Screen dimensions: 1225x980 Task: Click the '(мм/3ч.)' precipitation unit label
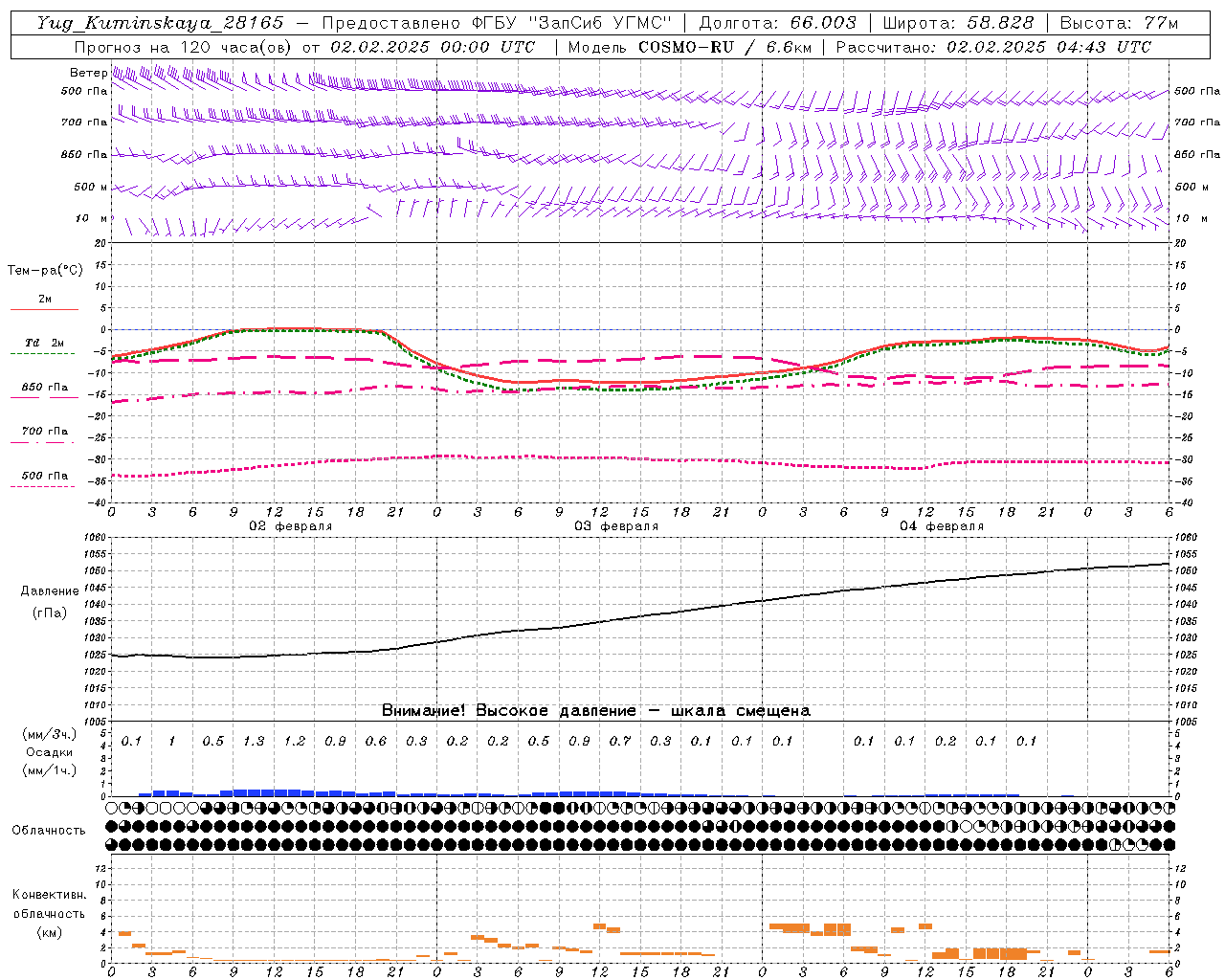(50, 734)
